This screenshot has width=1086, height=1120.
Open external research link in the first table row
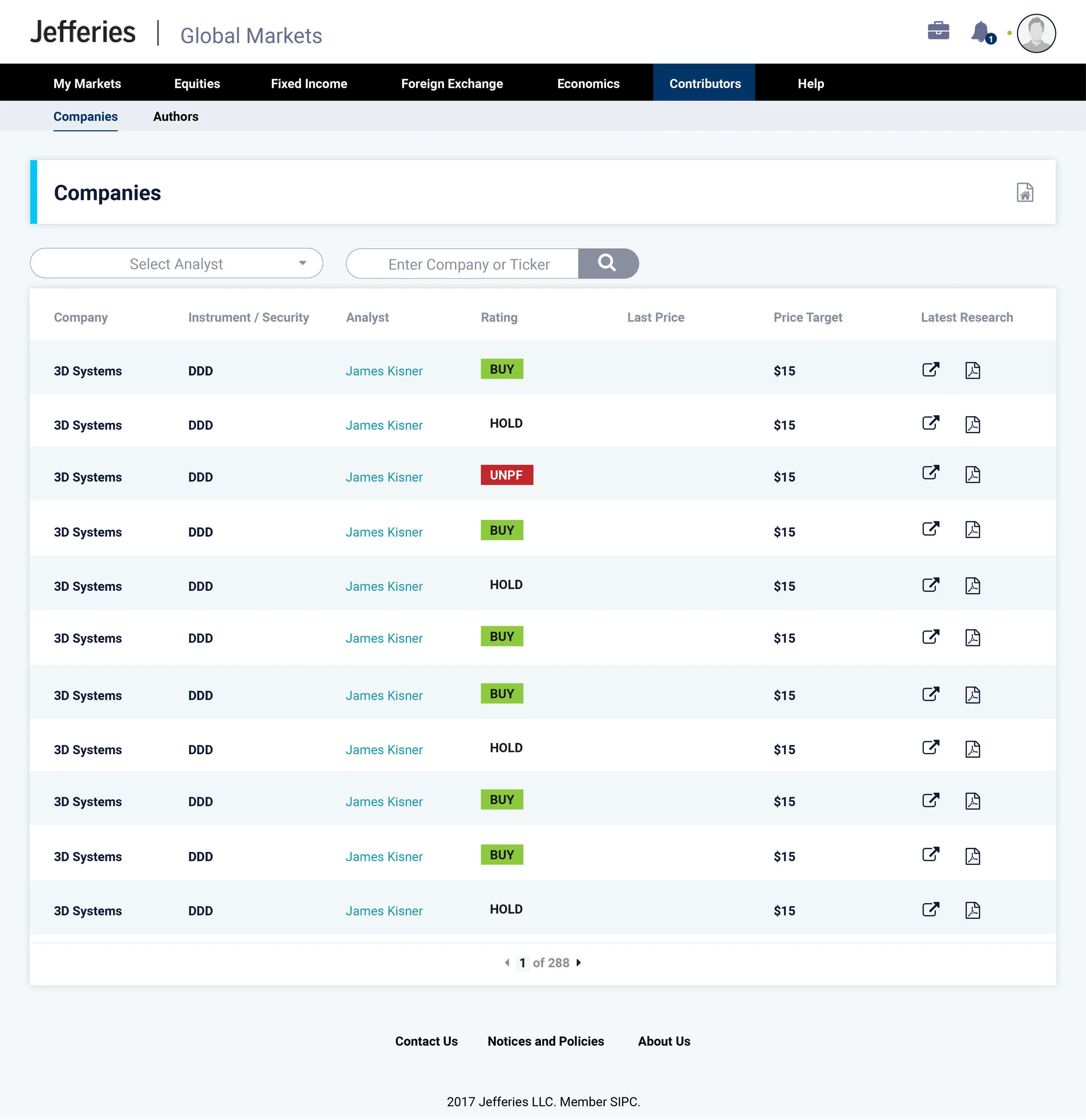[x=930, y=370]
